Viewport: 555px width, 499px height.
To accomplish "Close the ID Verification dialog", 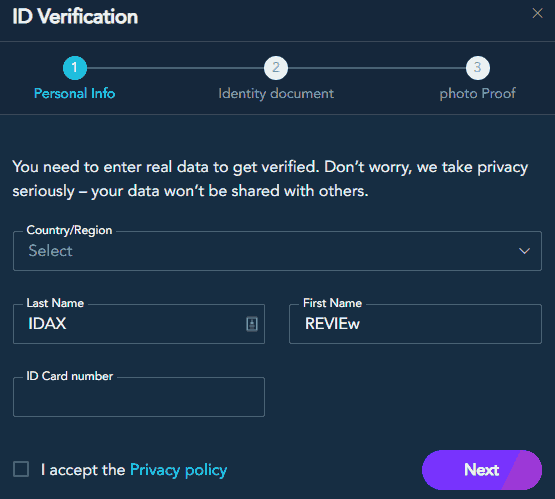I will click(x=537, y=13).
